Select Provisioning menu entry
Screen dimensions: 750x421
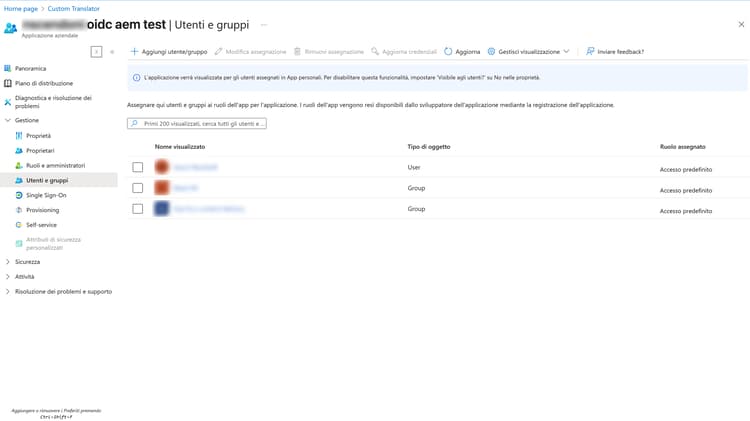[x=43, y=210]
